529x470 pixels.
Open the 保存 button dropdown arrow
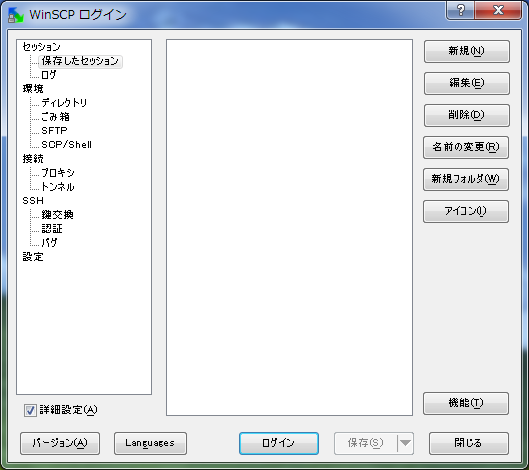(x=406, y=443)
